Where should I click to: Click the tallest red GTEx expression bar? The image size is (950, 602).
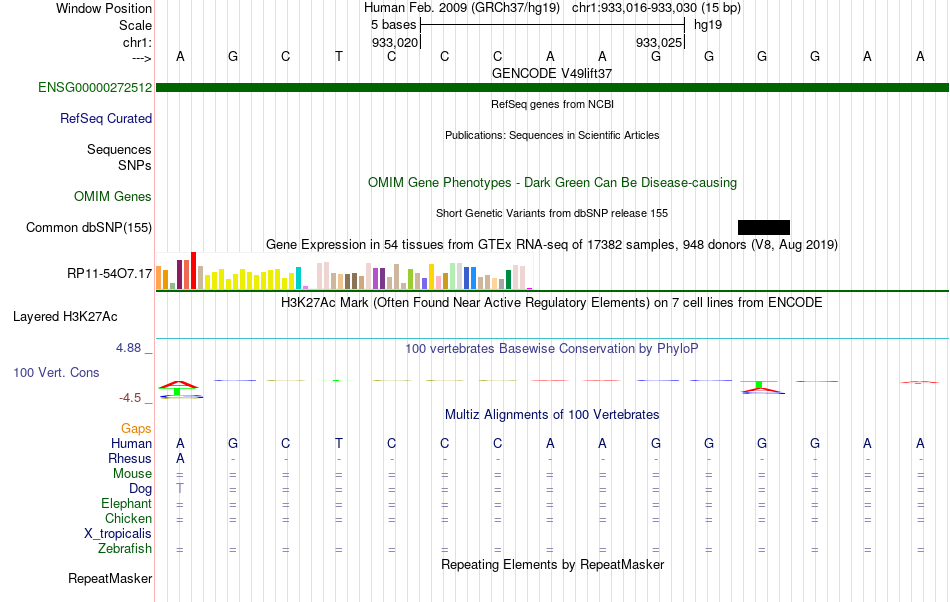pyautogui.click(x=193, y=271)
